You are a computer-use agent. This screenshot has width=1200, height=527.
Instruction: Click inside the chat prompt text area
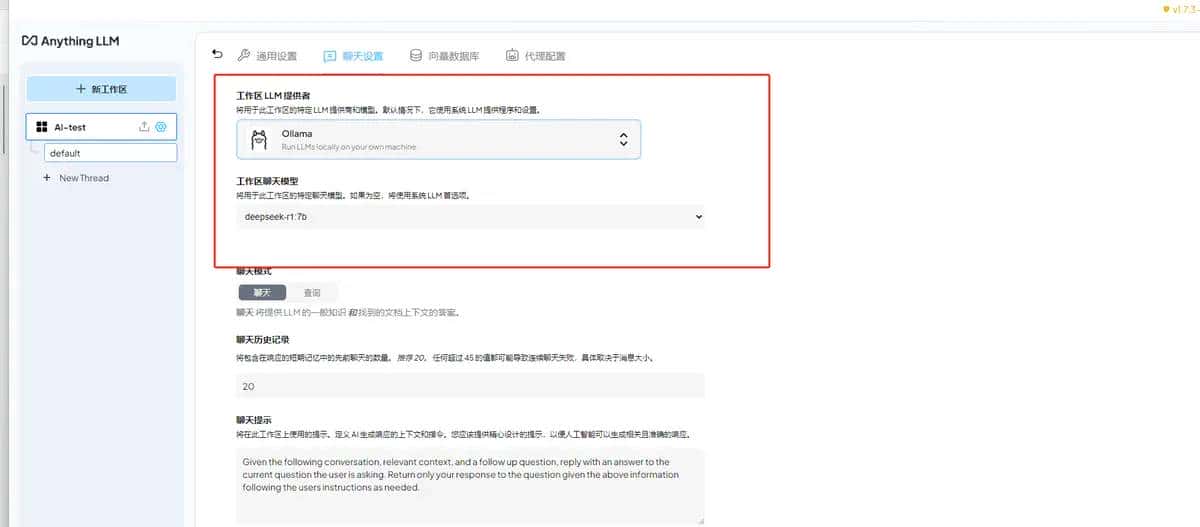(x=470, y=485)
